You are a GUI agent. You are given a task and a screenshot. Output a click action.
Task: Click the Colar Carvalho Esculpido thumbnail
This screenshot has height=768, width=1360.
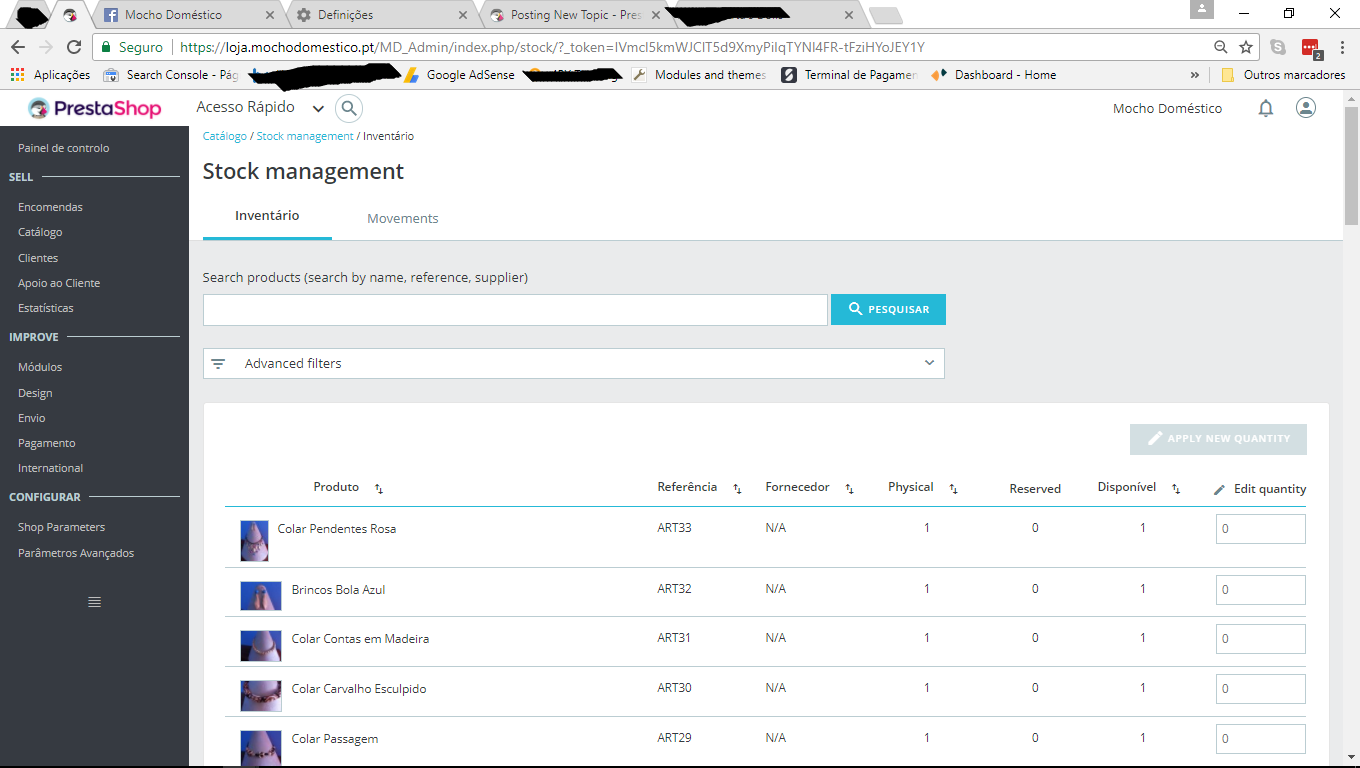point(261,696)
